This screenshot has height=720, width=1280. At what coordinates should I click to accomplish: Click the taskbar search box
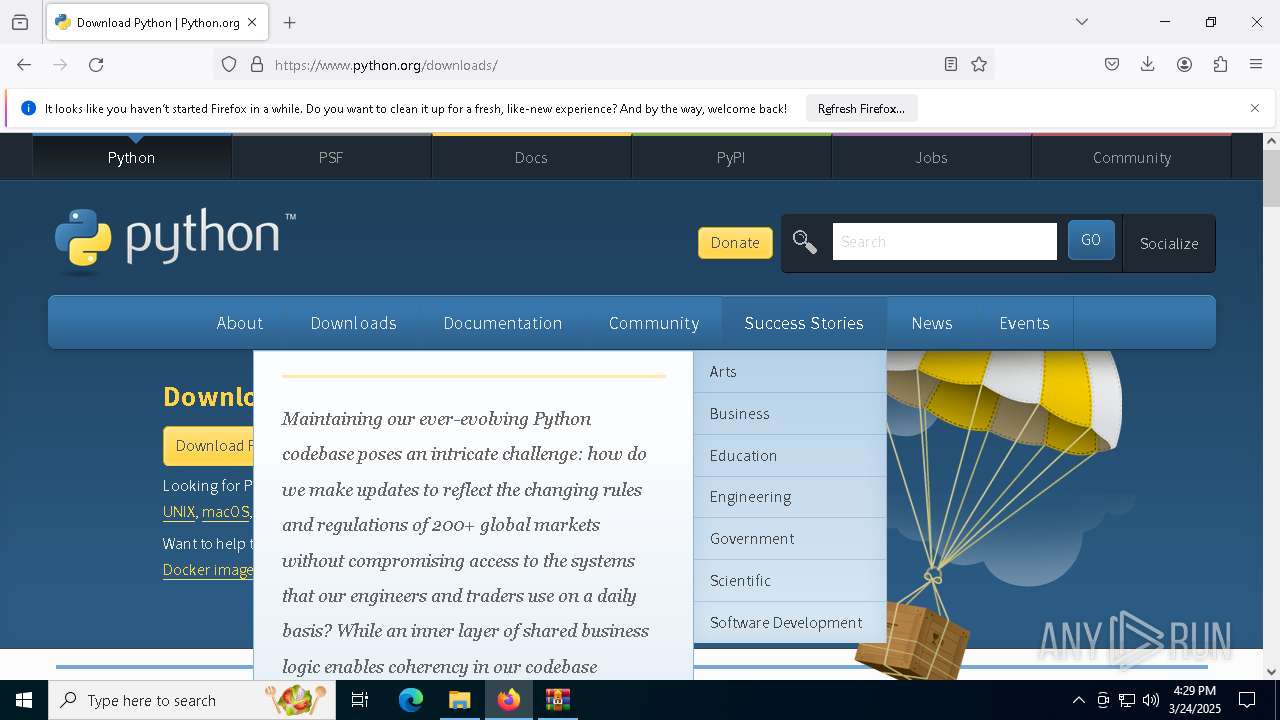pyautogui.click(x=192, y=700)
